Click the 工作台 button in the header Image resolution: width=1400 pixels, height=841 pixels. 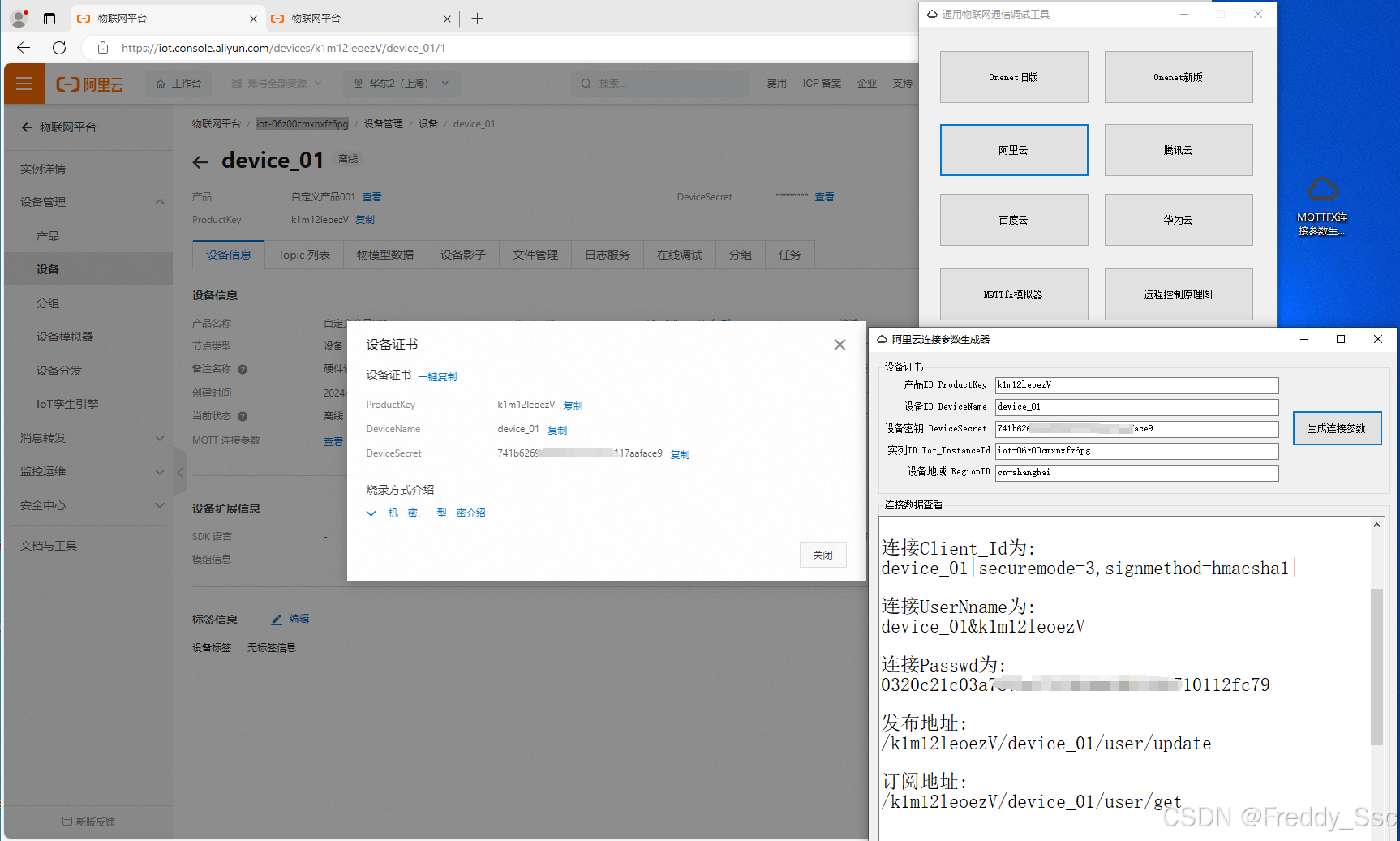[178, 84]
